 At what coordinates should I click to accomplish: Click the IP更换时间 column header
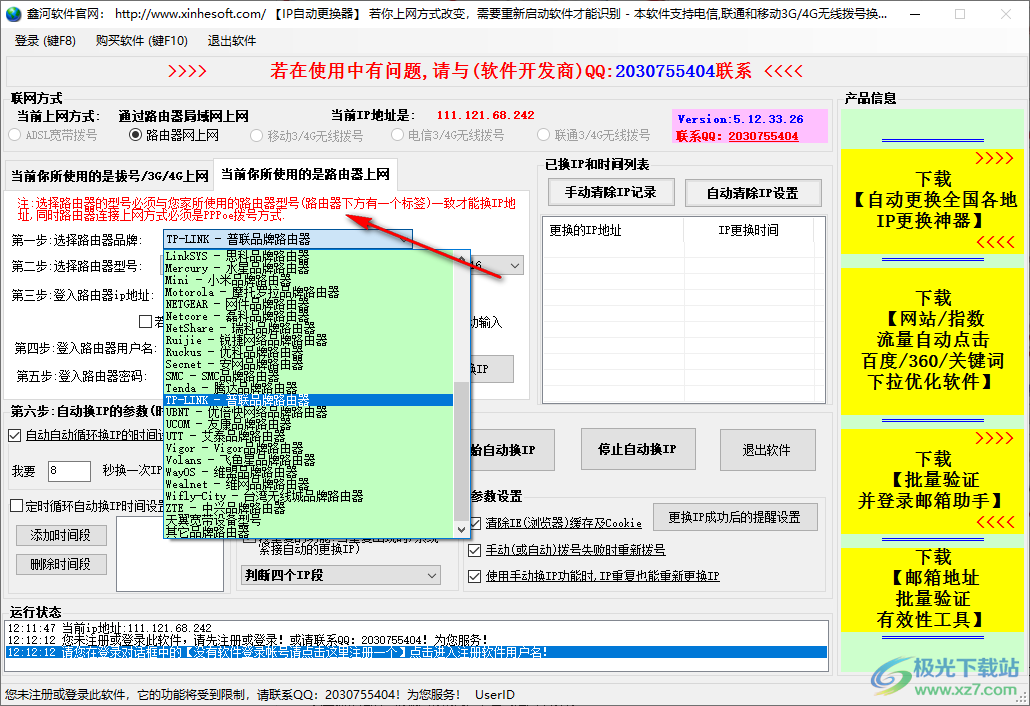(749, 231)
